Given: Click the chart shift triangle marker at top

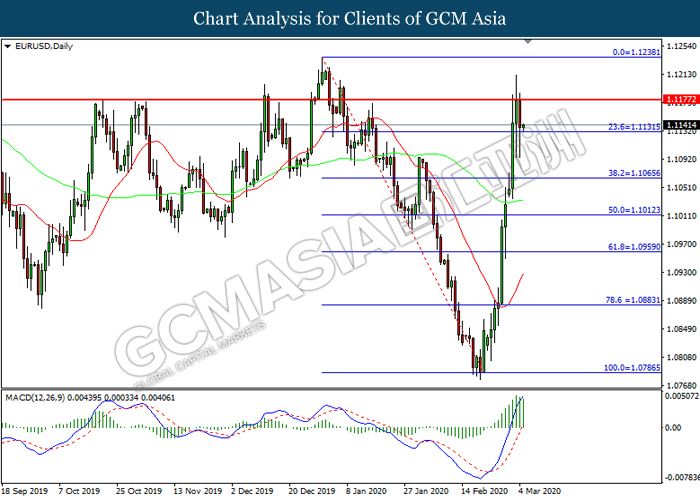Looking at the screenshot, I should (x=528, y=41).
